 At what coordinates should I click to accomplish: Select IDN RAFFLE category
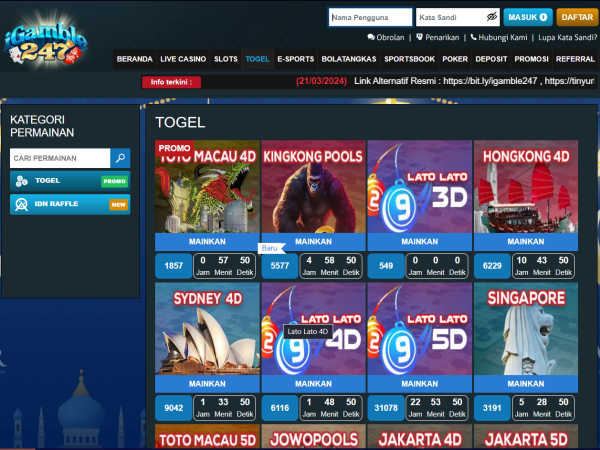(x=70, y=204)
